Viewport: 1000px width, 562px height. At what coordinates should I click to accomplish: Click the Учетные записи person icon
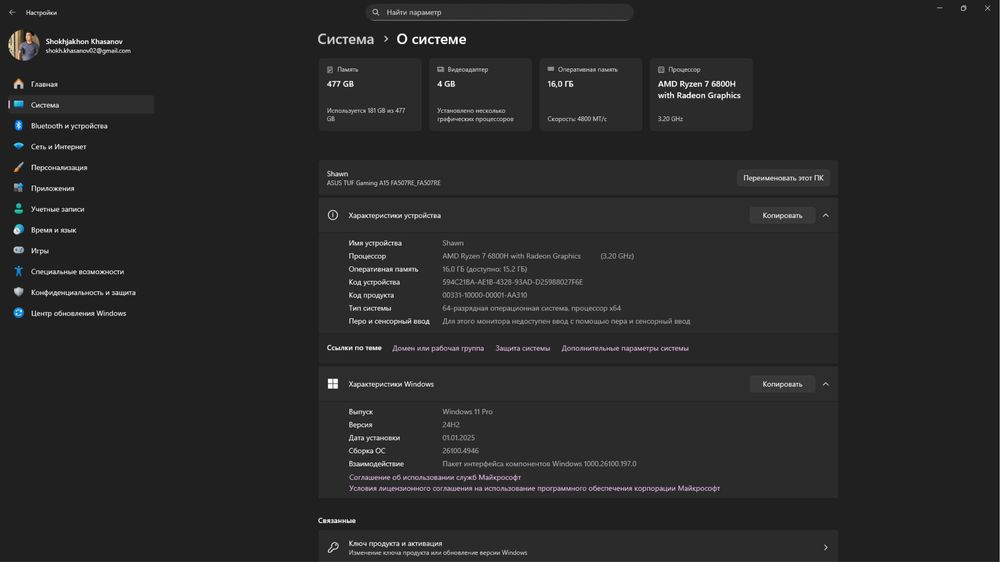[x=18, y=209]
